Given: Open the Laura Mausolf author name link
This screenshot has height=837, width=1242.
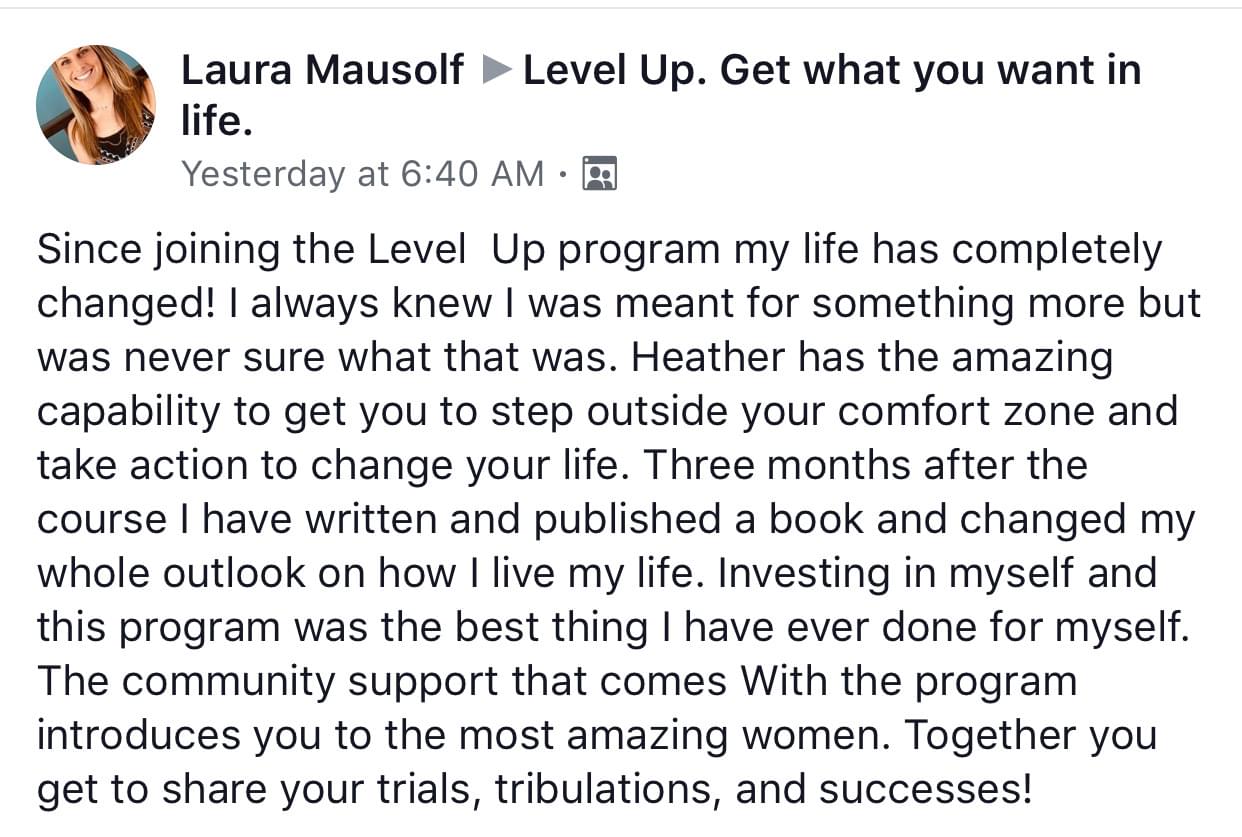Looking at the screenshot, I should click(x=322, y=71).
